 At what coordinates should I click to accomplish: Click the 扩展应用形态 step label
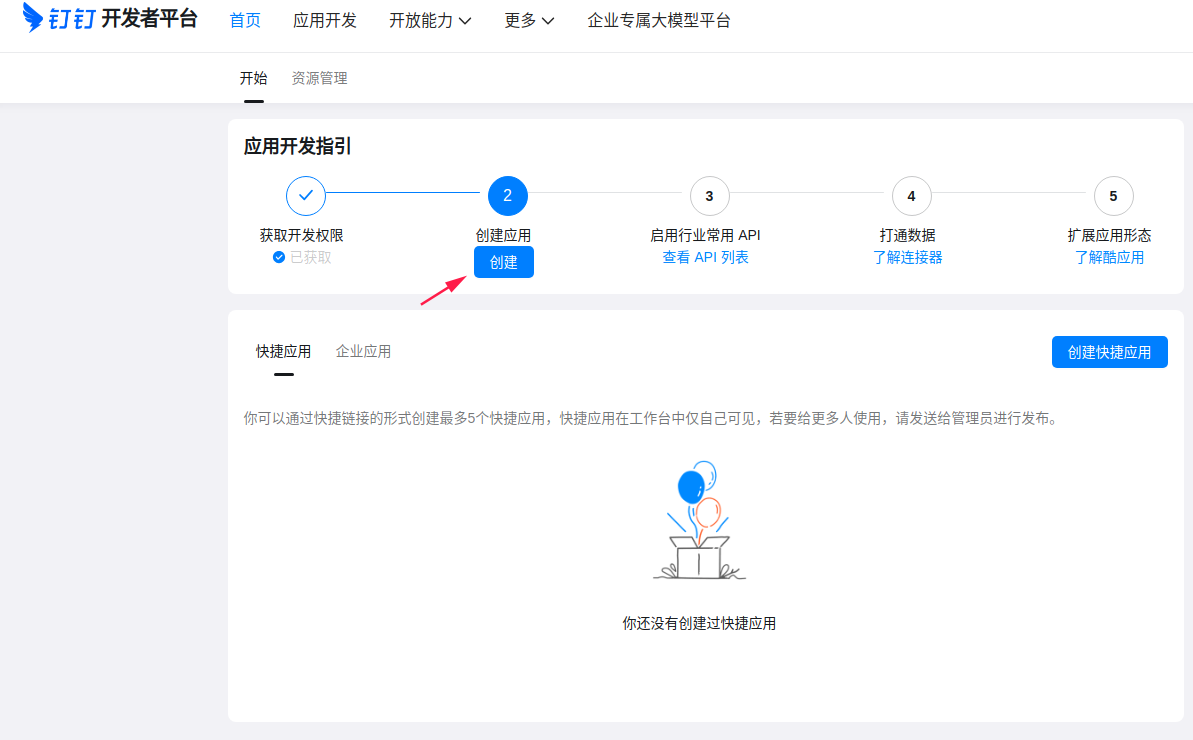click(1109, 235)
